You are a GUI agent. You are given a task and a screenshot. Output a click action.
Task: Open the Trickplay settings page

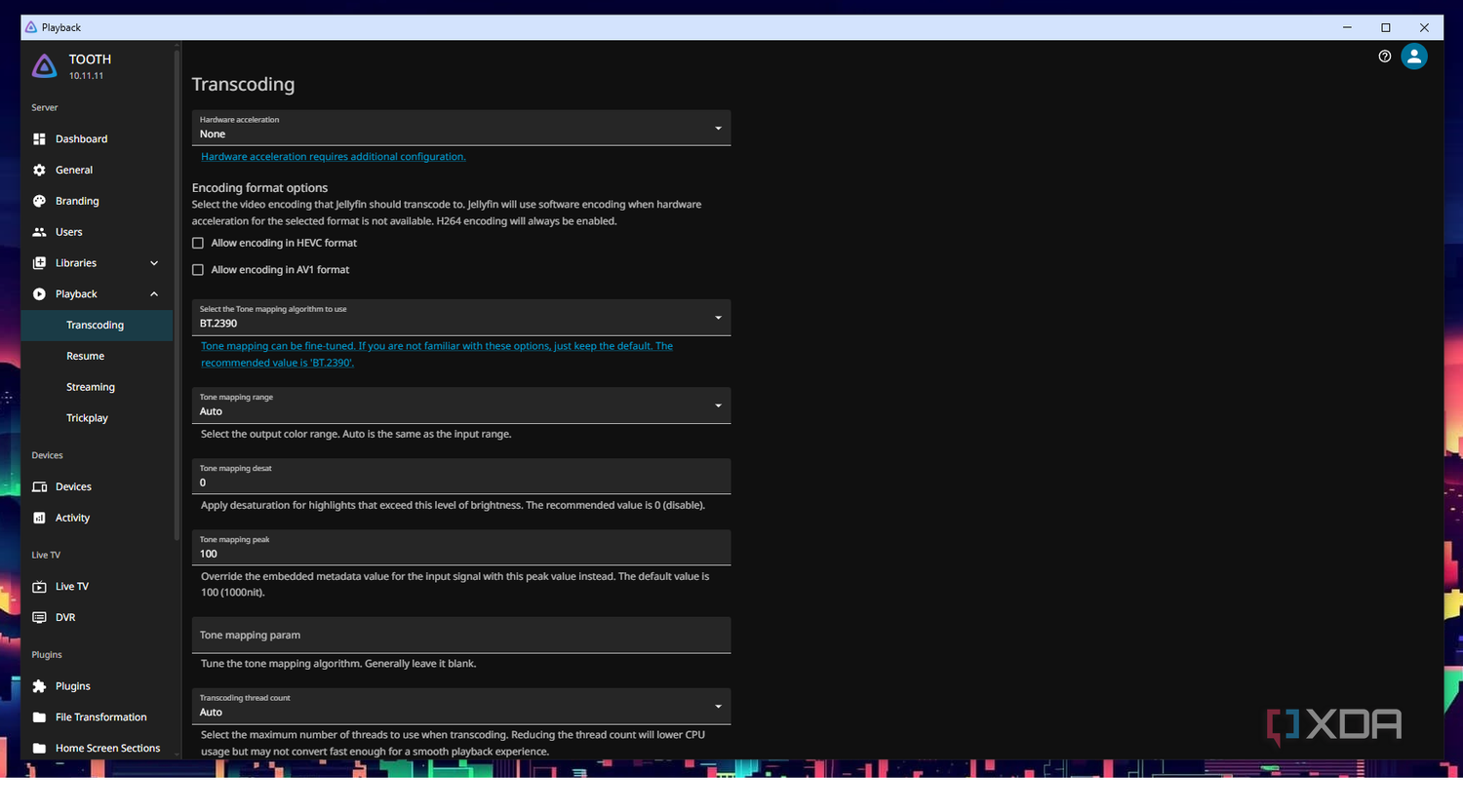[x=97, y=418]
